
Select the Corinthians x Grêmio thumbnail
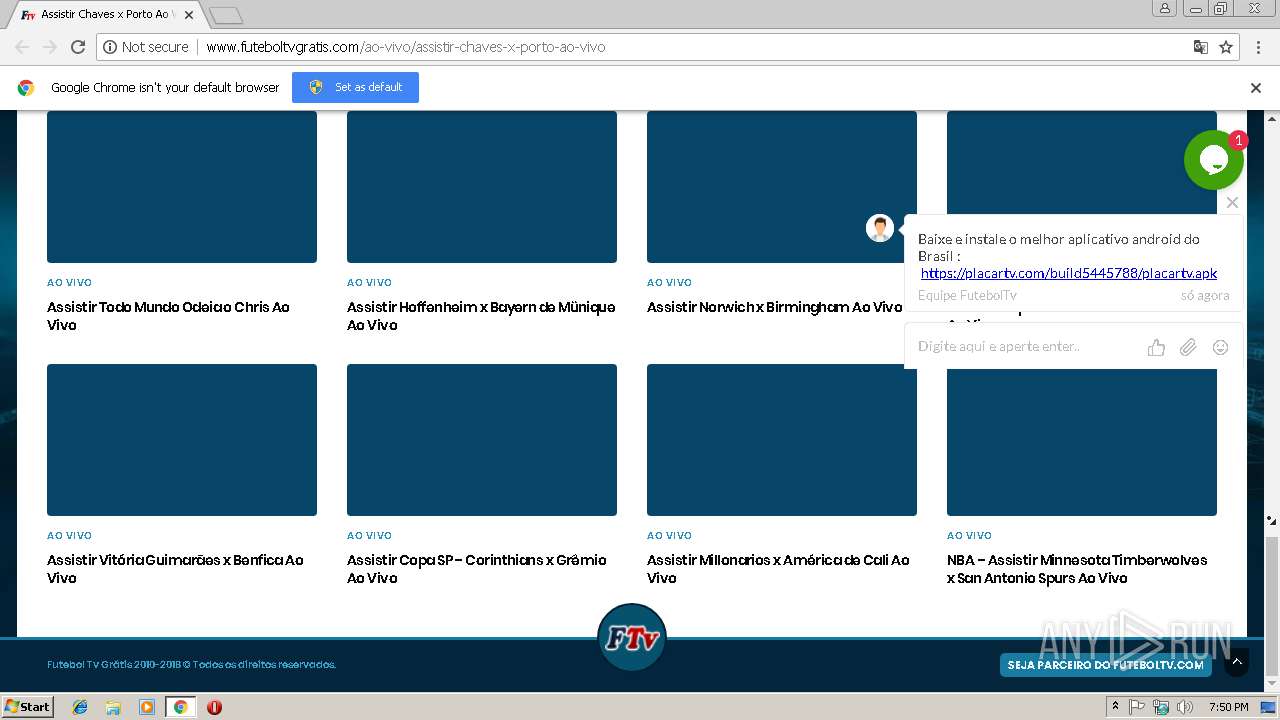482,440
